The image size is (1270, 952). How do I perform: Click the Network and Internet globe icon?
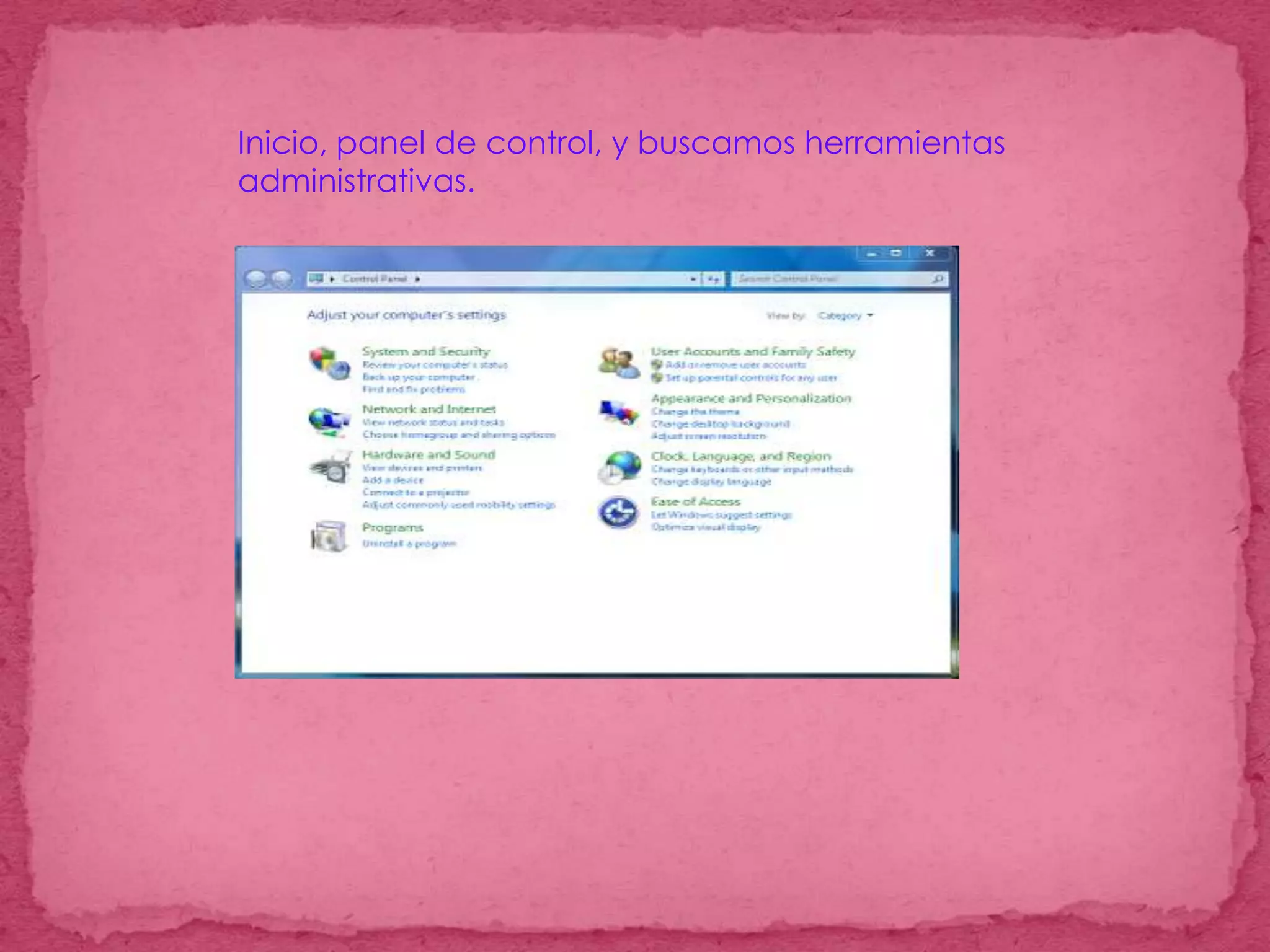click(x=328, y=421)
